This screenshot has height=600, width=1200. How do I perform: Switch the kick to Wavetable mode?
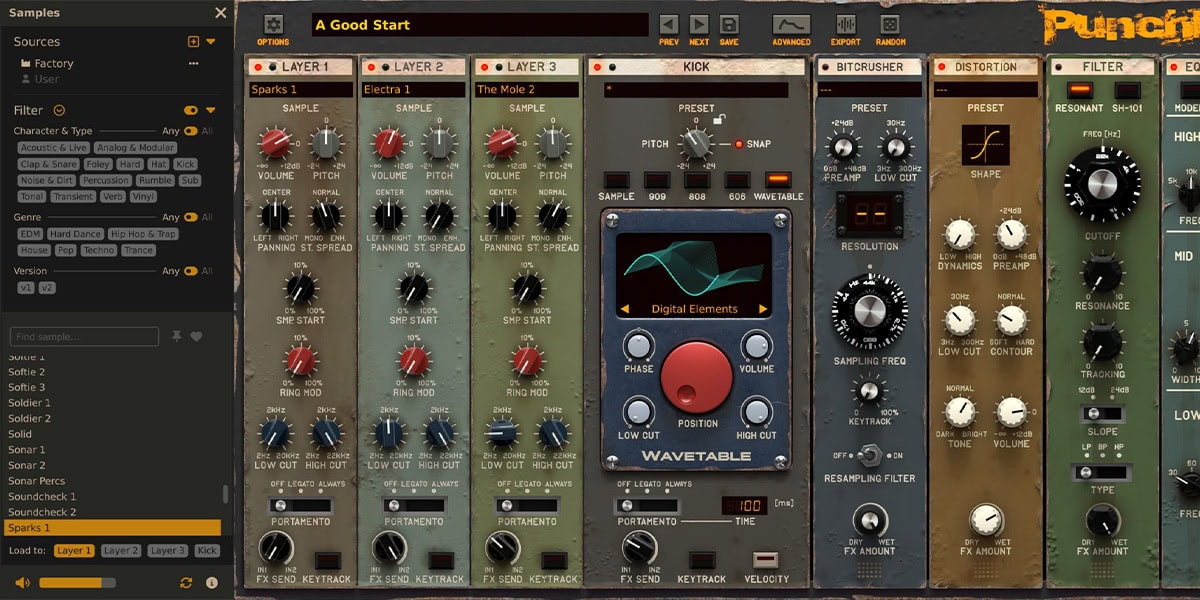tap(778, 180)
